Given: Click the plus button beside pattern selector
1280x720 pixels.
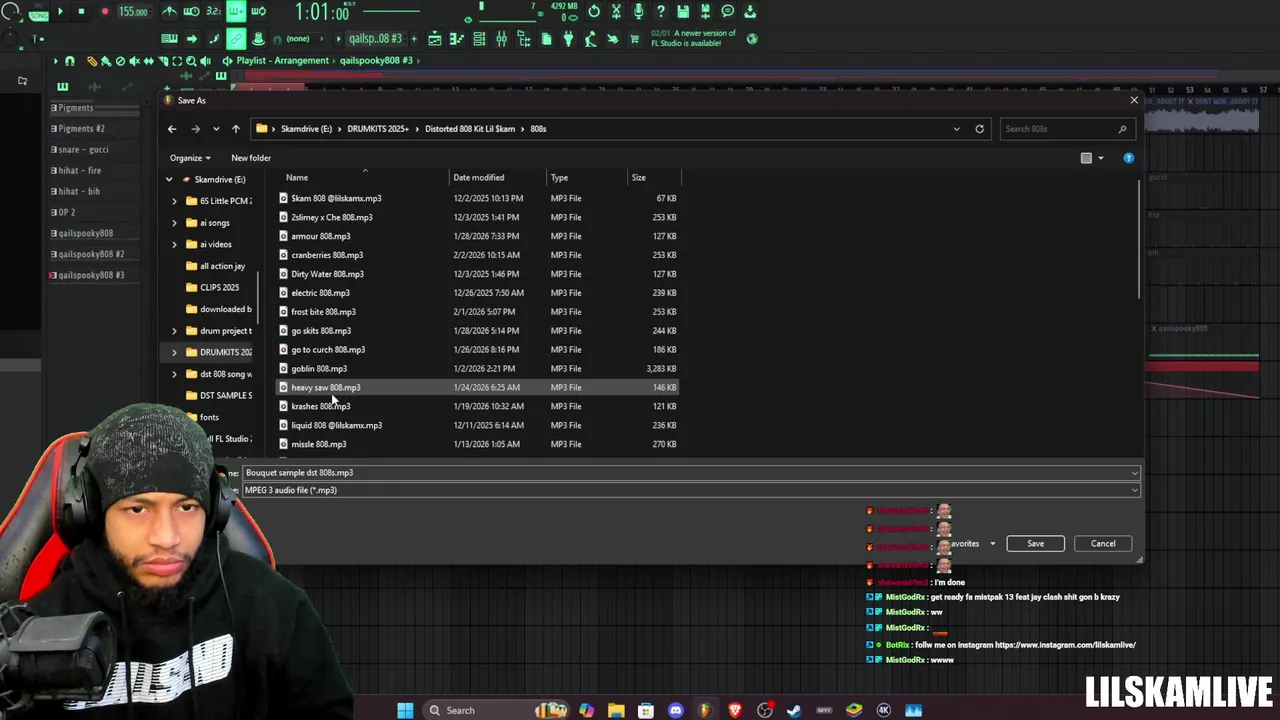Looking at the screenshot, I should (412, 39).
